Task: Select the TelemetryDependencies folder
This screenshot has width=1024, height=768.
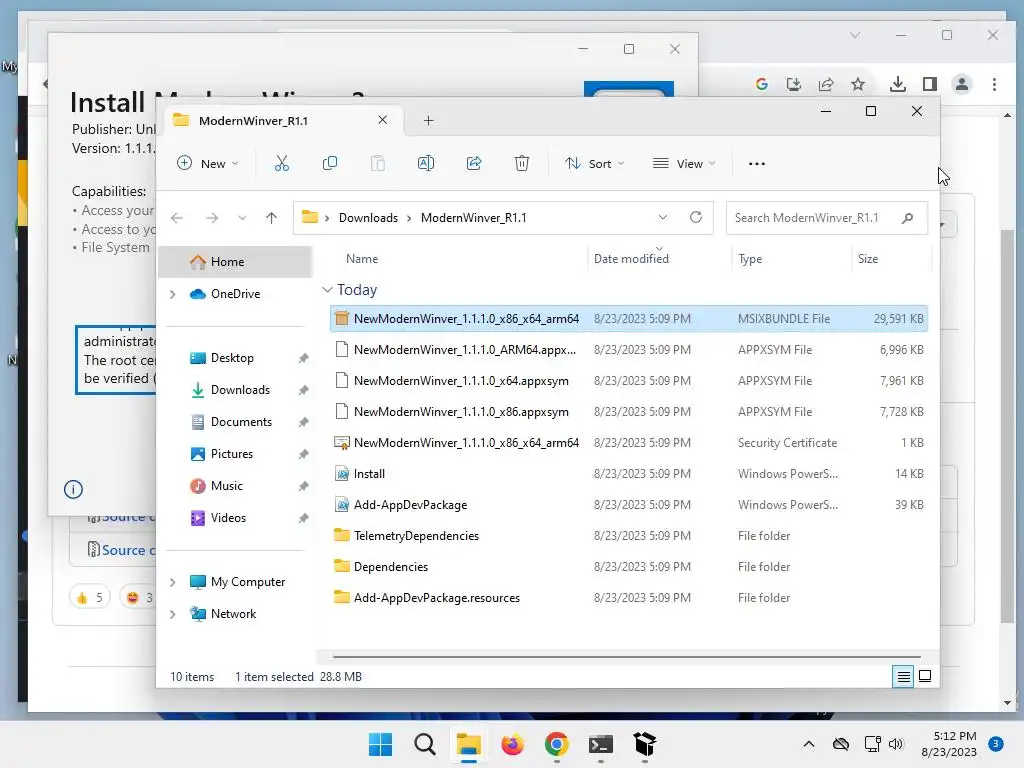Action: 628,536
